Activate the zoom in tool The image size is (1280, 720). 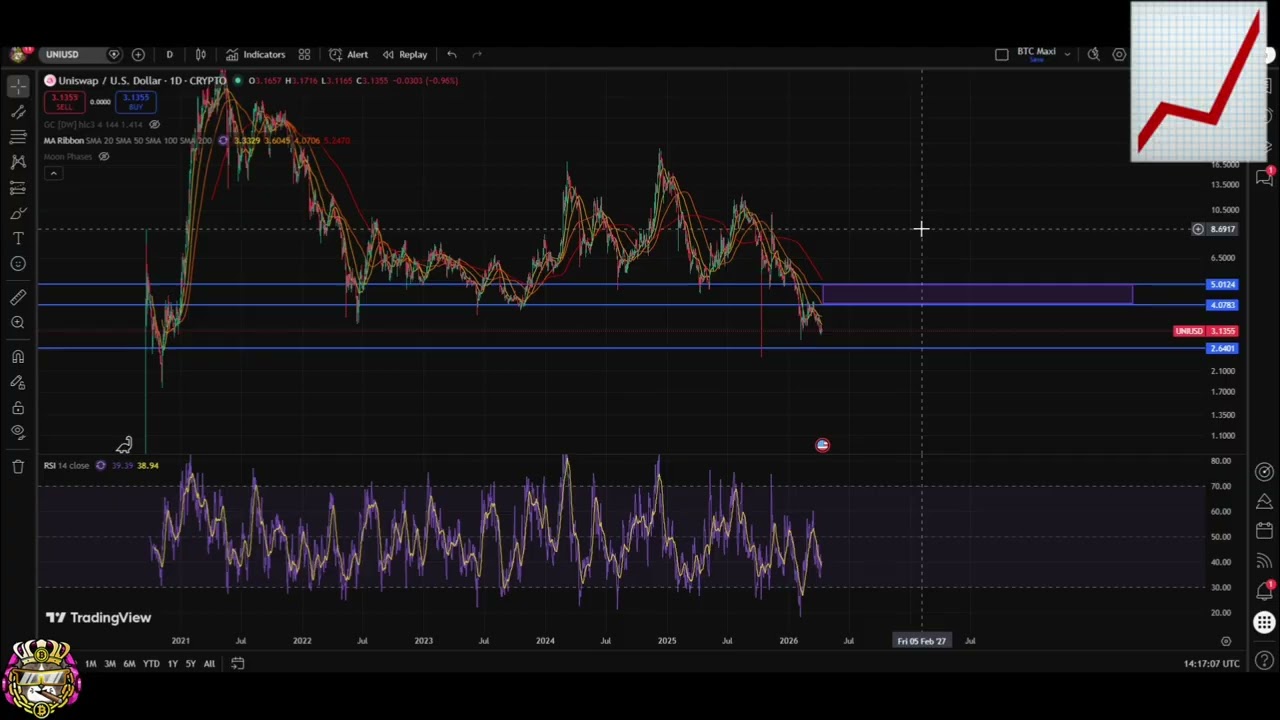[x=18, y=322]
